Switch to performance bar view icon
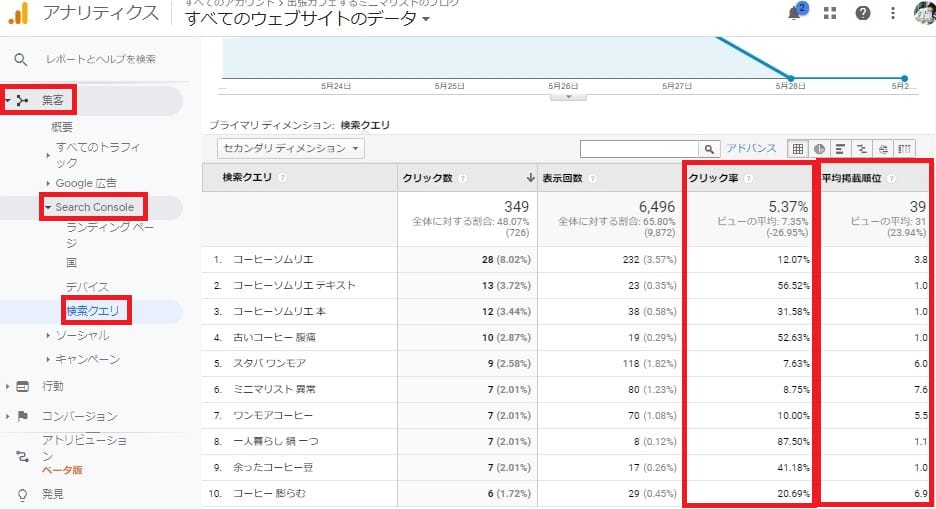This screenshot has height=509, width=936. (840, 149)
